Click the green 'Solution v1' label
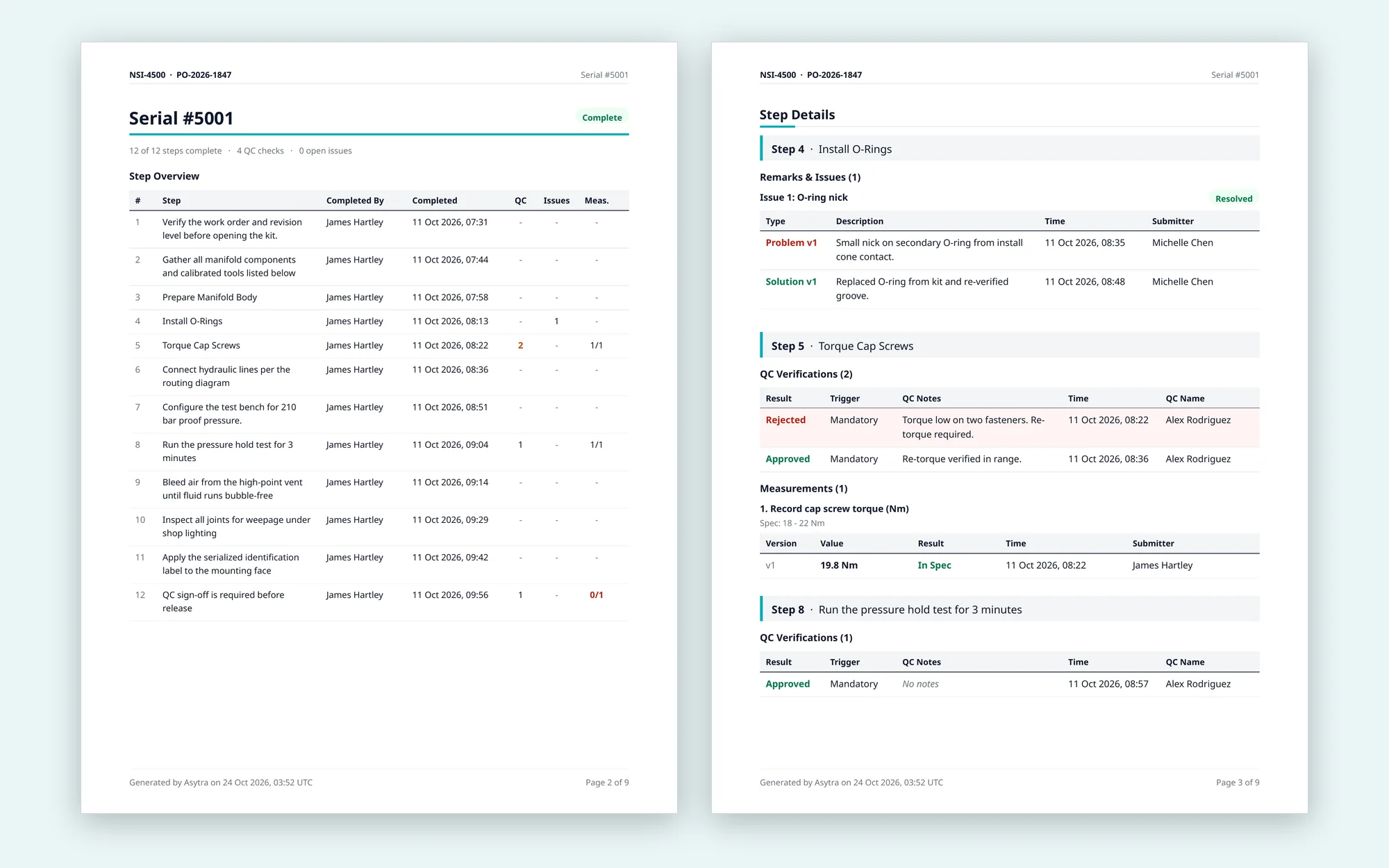1389x868 pixels. (791, 282)
